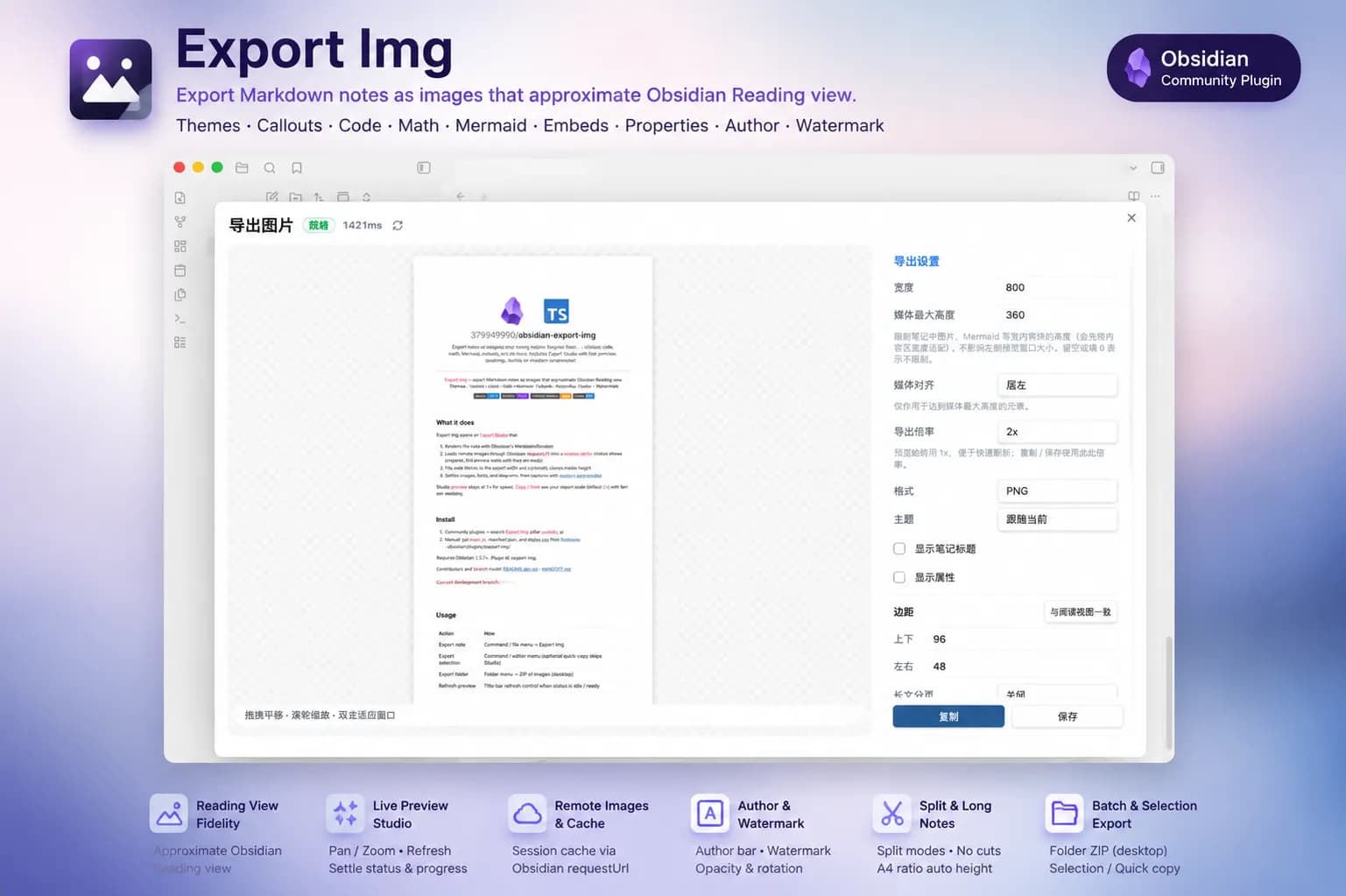Toggle the left sidebar panel icon

424,167
